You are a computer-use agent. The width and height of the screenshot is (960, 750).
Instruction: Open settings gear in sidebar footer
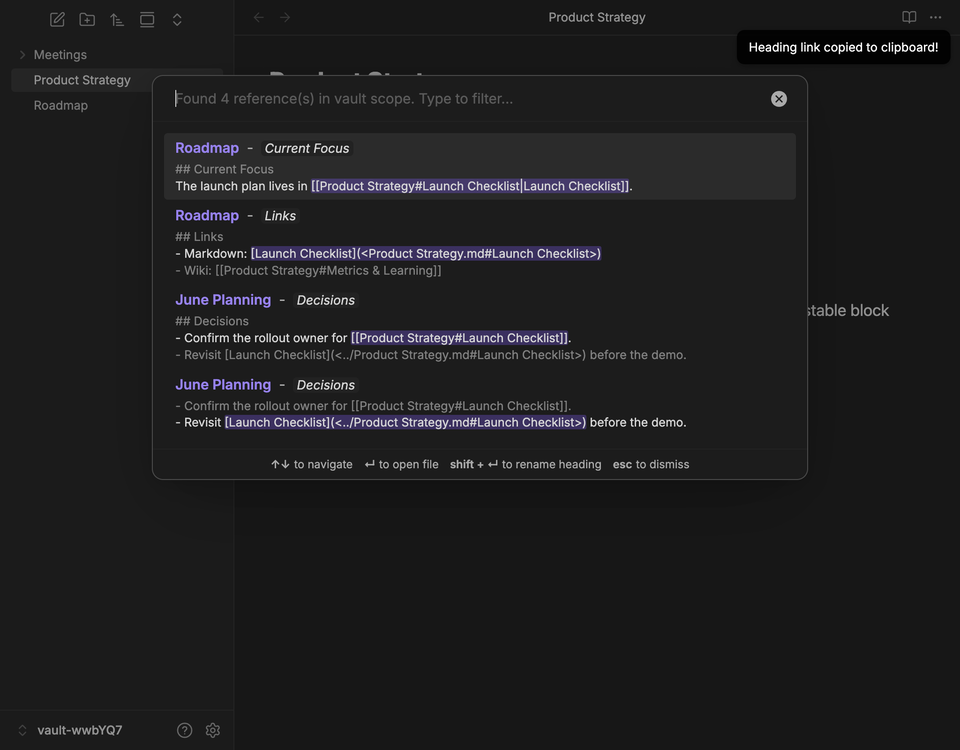pos(212,730)
